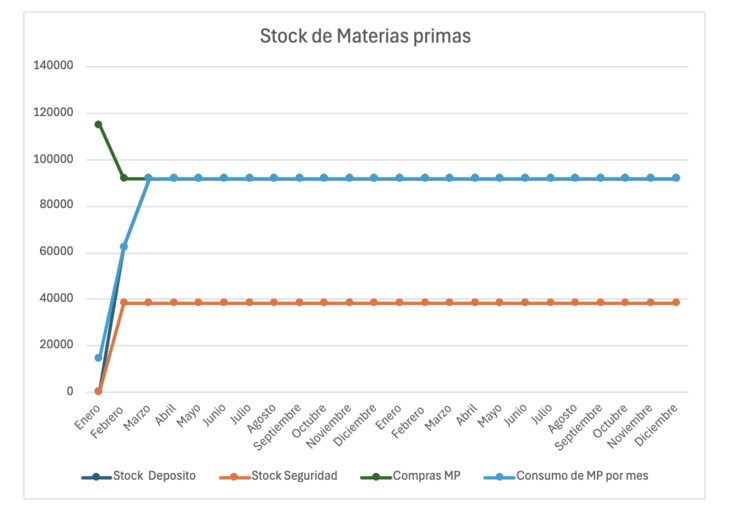Click the 120000 value on the y-axis
The width and height of the screenshot is (742, 510).
(x=52, y=113)
